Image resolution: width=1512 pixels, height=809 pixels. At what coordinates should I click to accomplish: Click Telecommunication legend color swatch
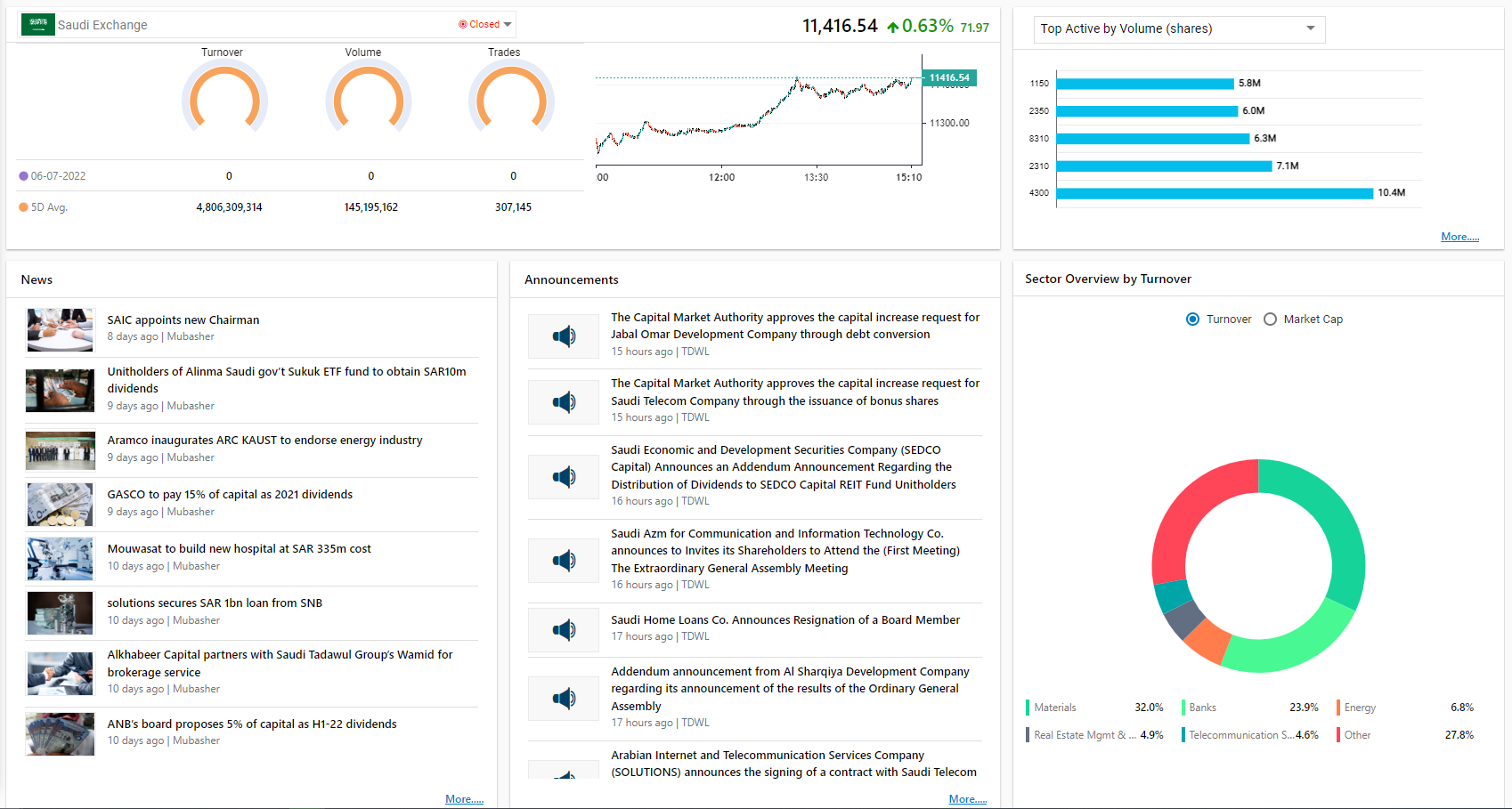tap(1183, 735)
